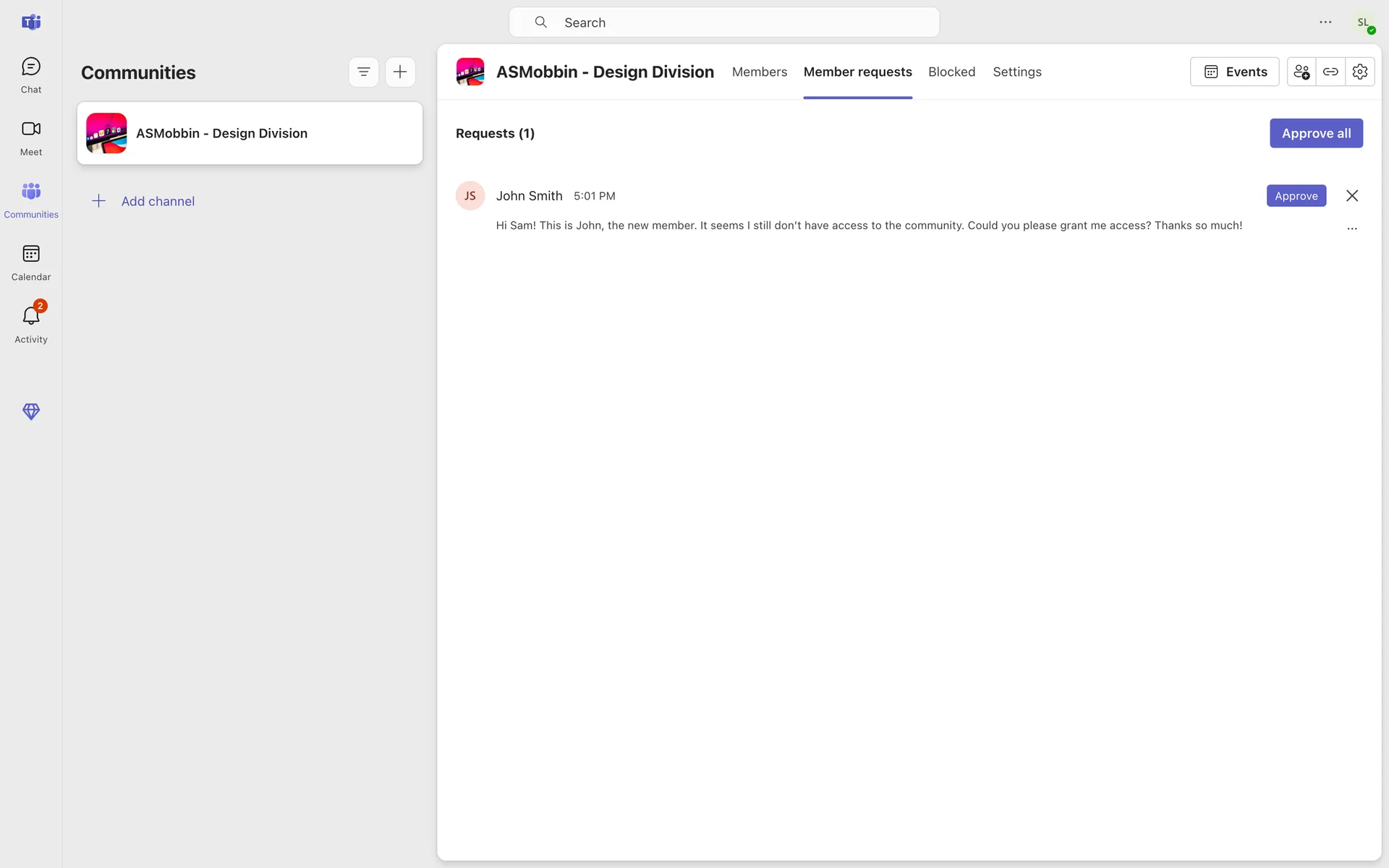Viewport: 1389px width, 868px height.
Task: Switch to the Blocked tab
Action: tap(951, 72)
